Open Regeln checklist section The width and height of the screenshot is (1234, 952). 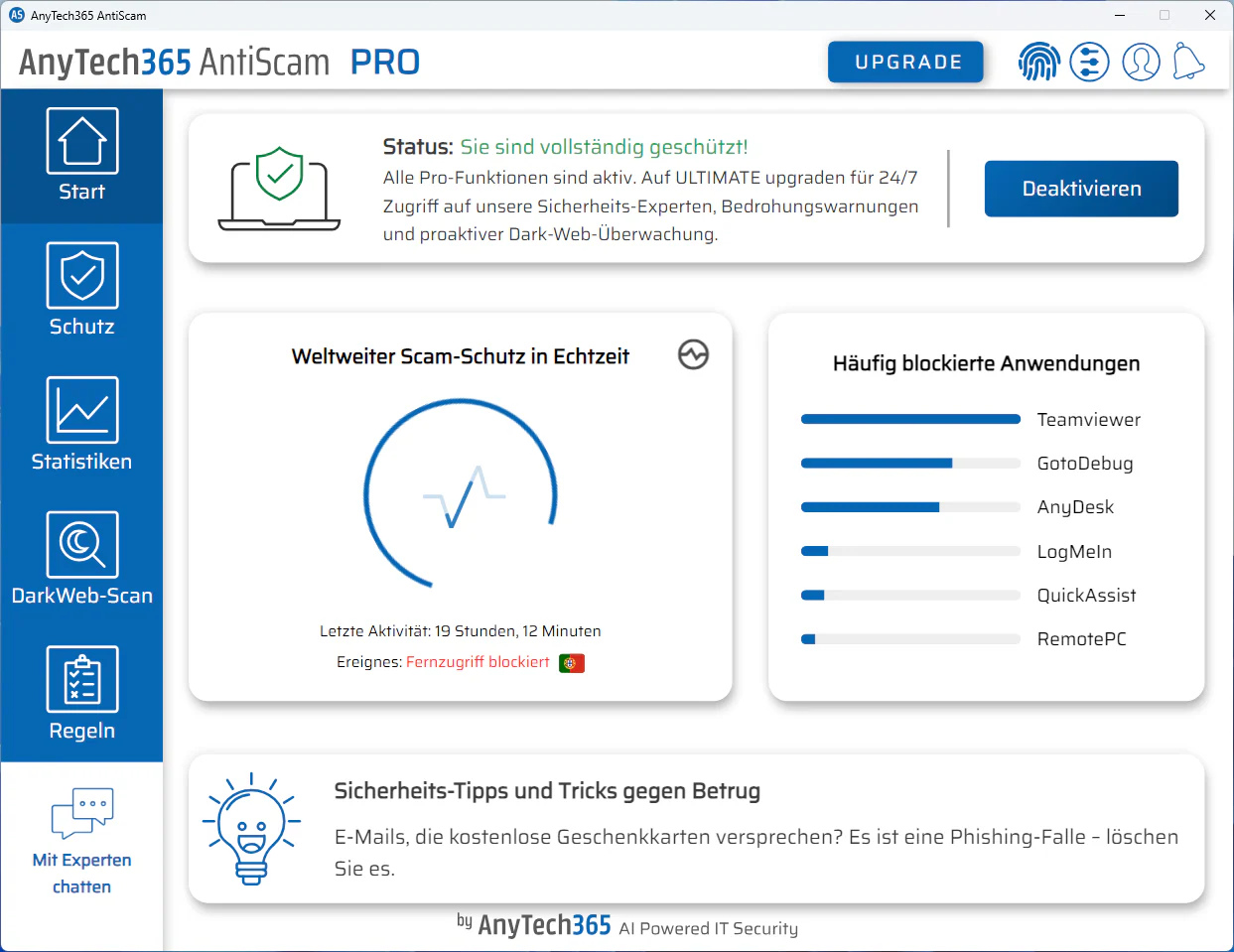[x=81, y=694]
